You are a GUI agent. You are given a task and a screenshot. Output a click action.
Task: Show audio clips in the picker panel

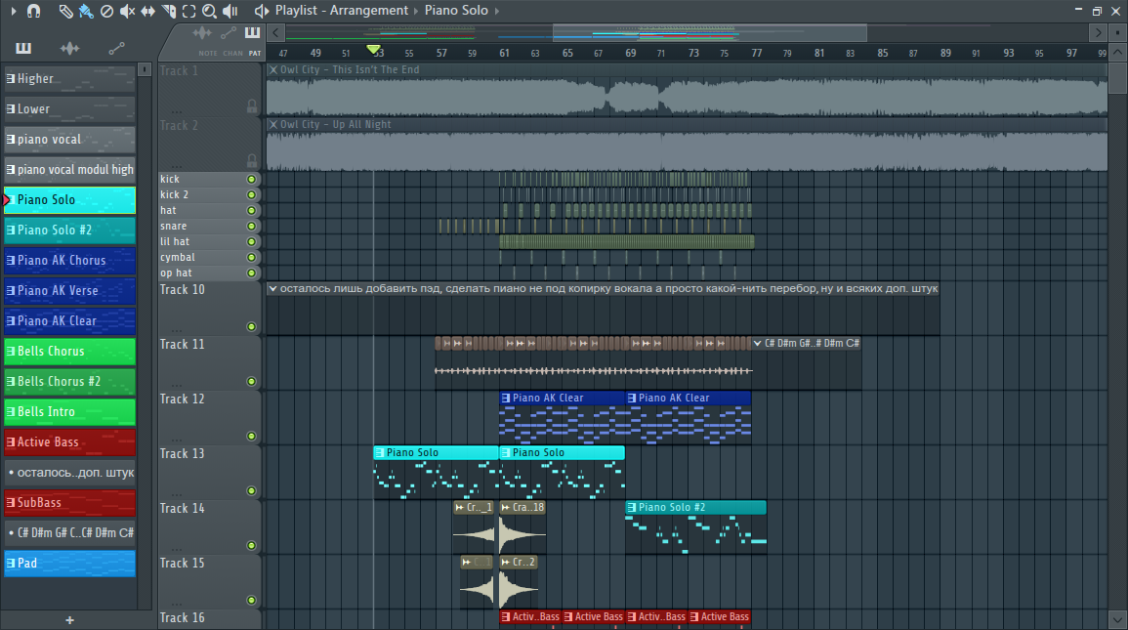coord(70,48)
